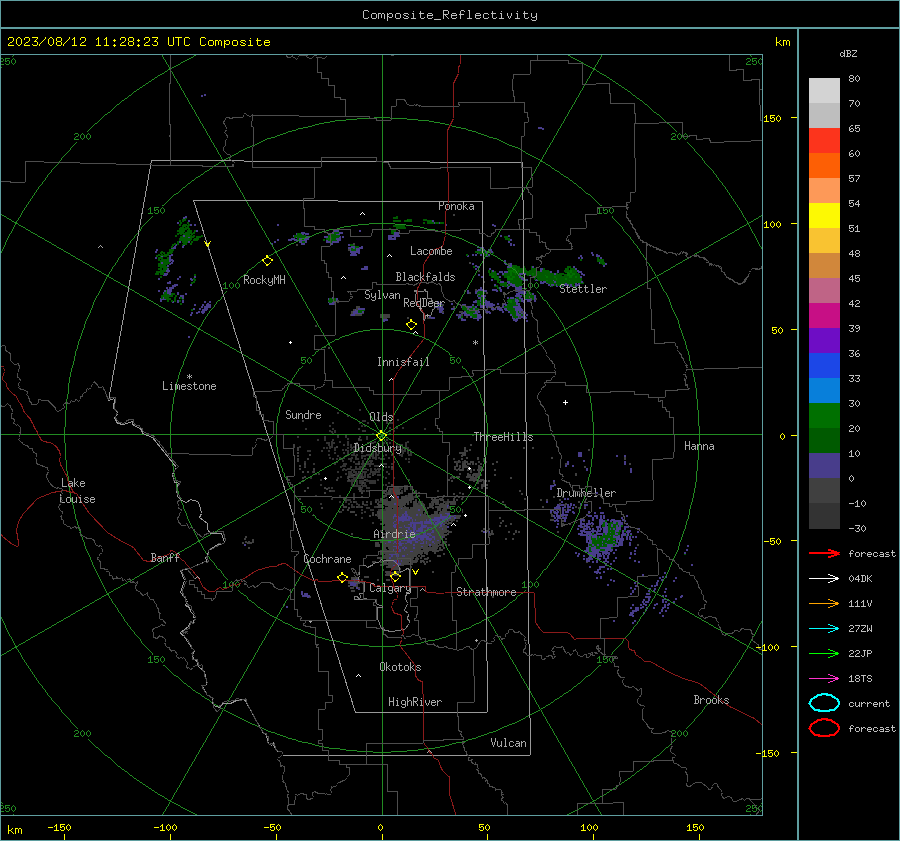
Task: Click the Ponoka city label
Action: [x=456, y=206]
